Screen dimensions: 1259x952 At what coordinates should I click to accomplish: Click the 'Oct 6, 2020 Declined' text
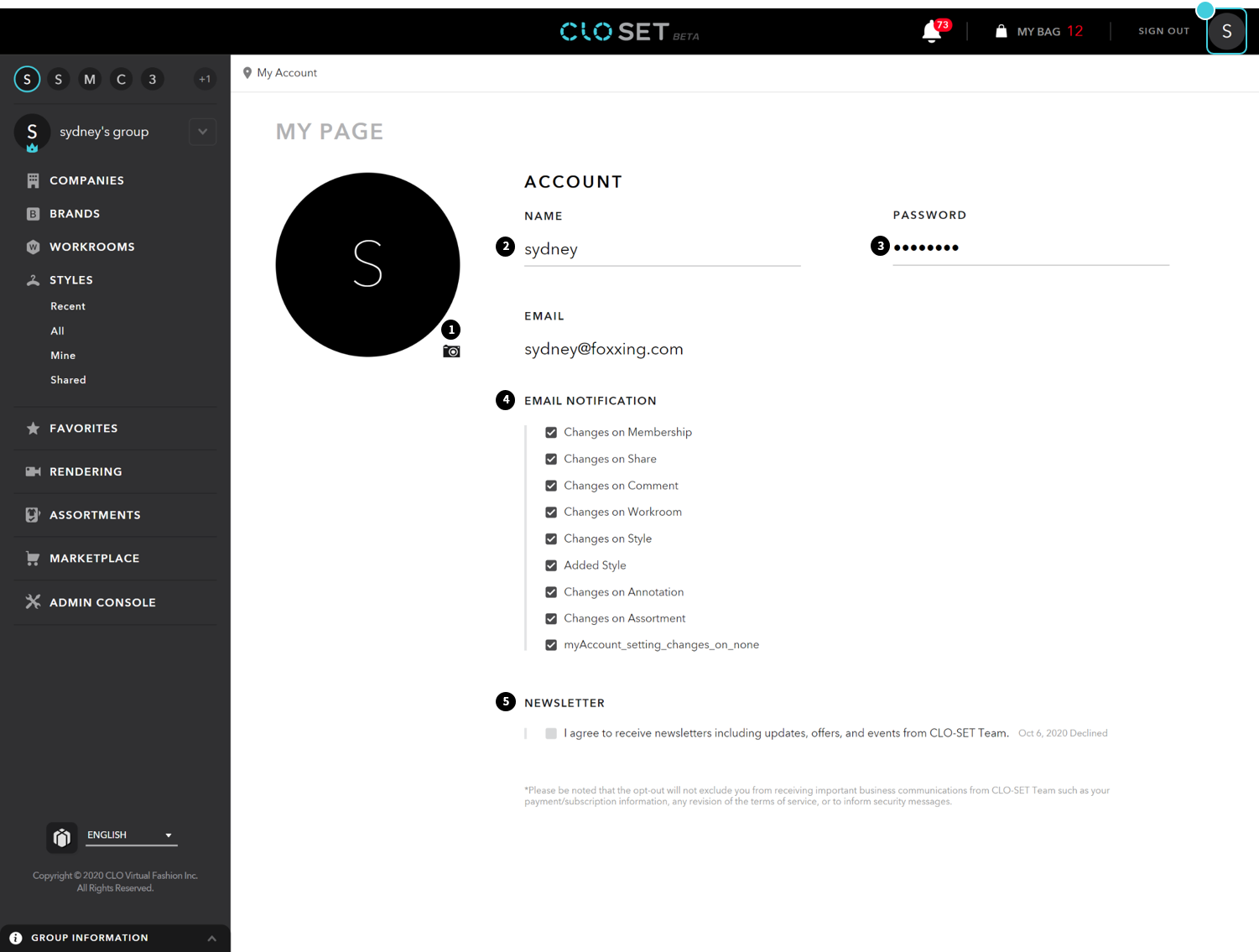1063,733
